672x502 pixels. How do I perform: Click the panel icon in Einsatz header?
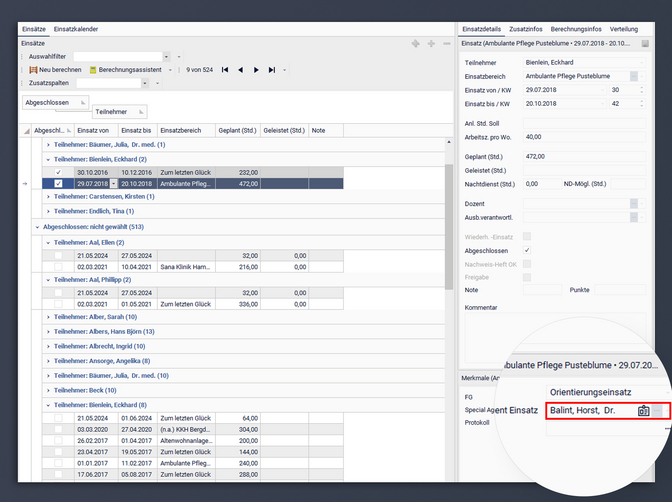coord(645,44)
